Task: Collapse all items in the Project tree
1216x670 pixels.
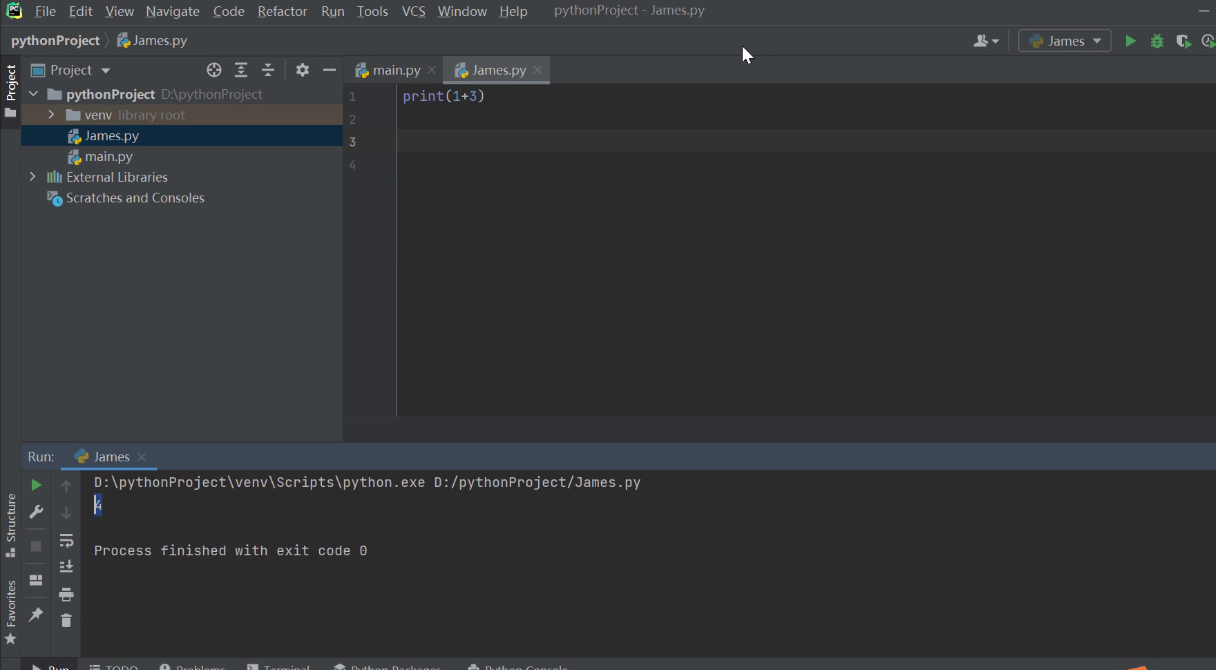Action: (268, 70)
